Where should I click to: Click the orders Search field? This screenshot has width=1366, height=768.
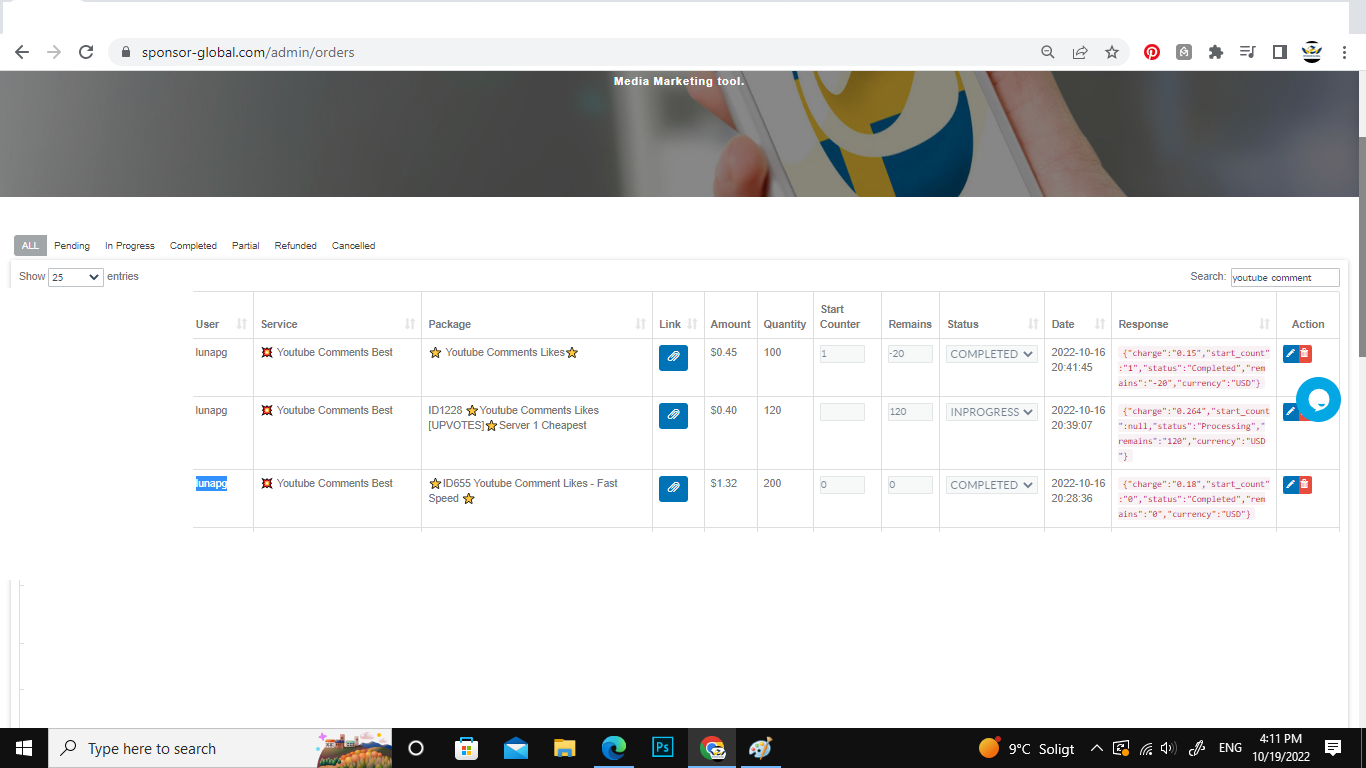1285,277
